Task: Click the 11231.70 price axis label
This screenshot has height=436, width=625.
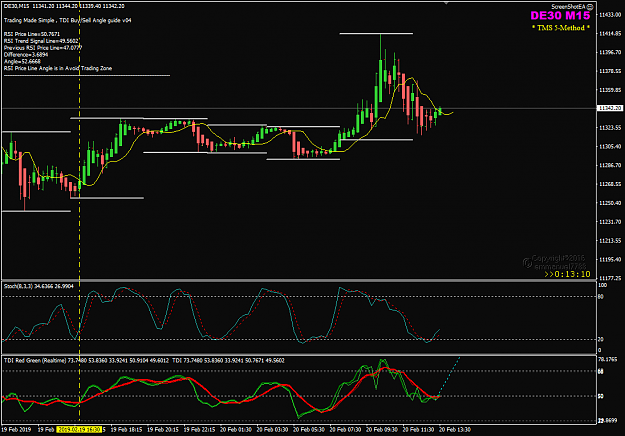Action: coord(610,222)
